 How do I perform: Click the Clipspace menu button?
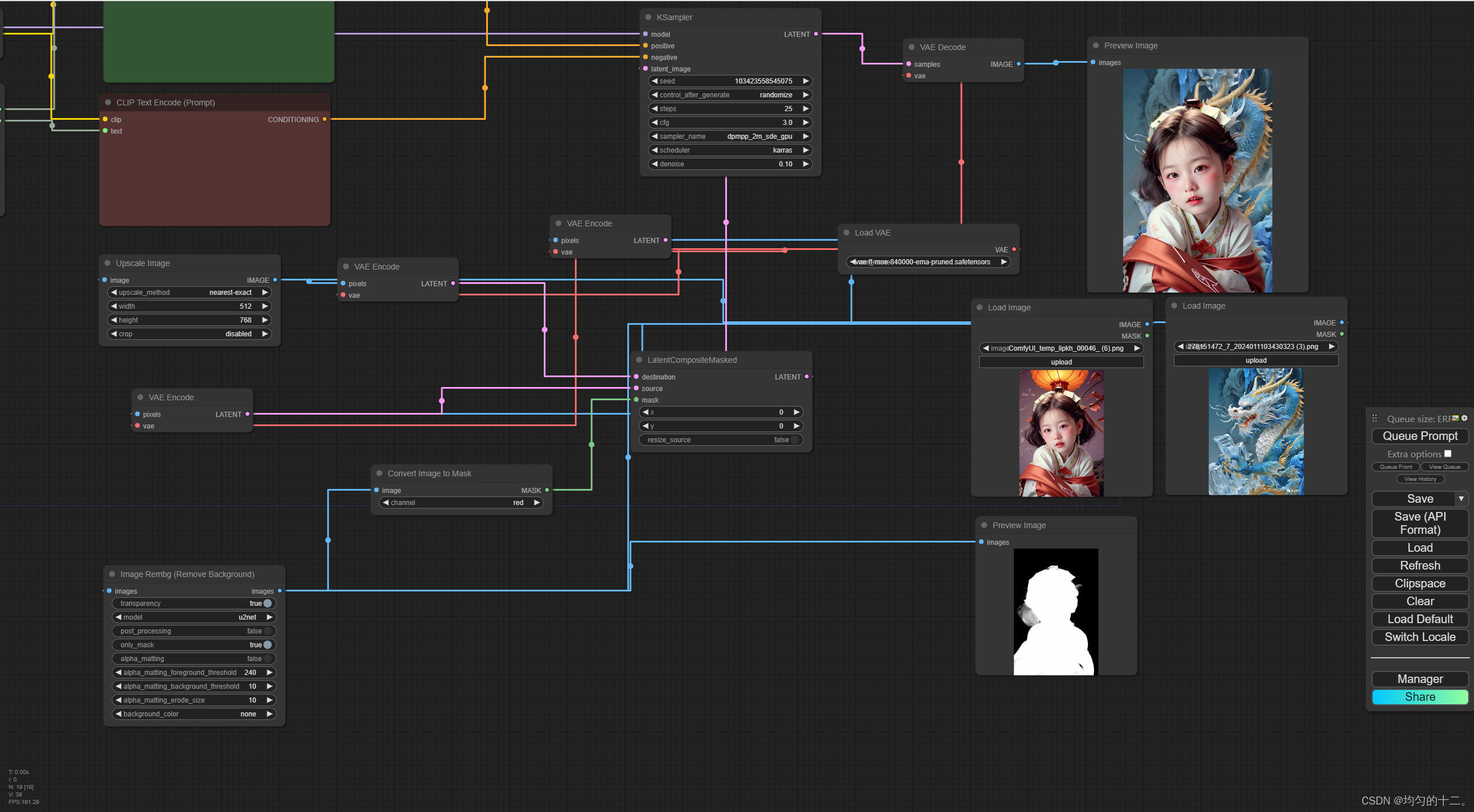[1420, 583]
